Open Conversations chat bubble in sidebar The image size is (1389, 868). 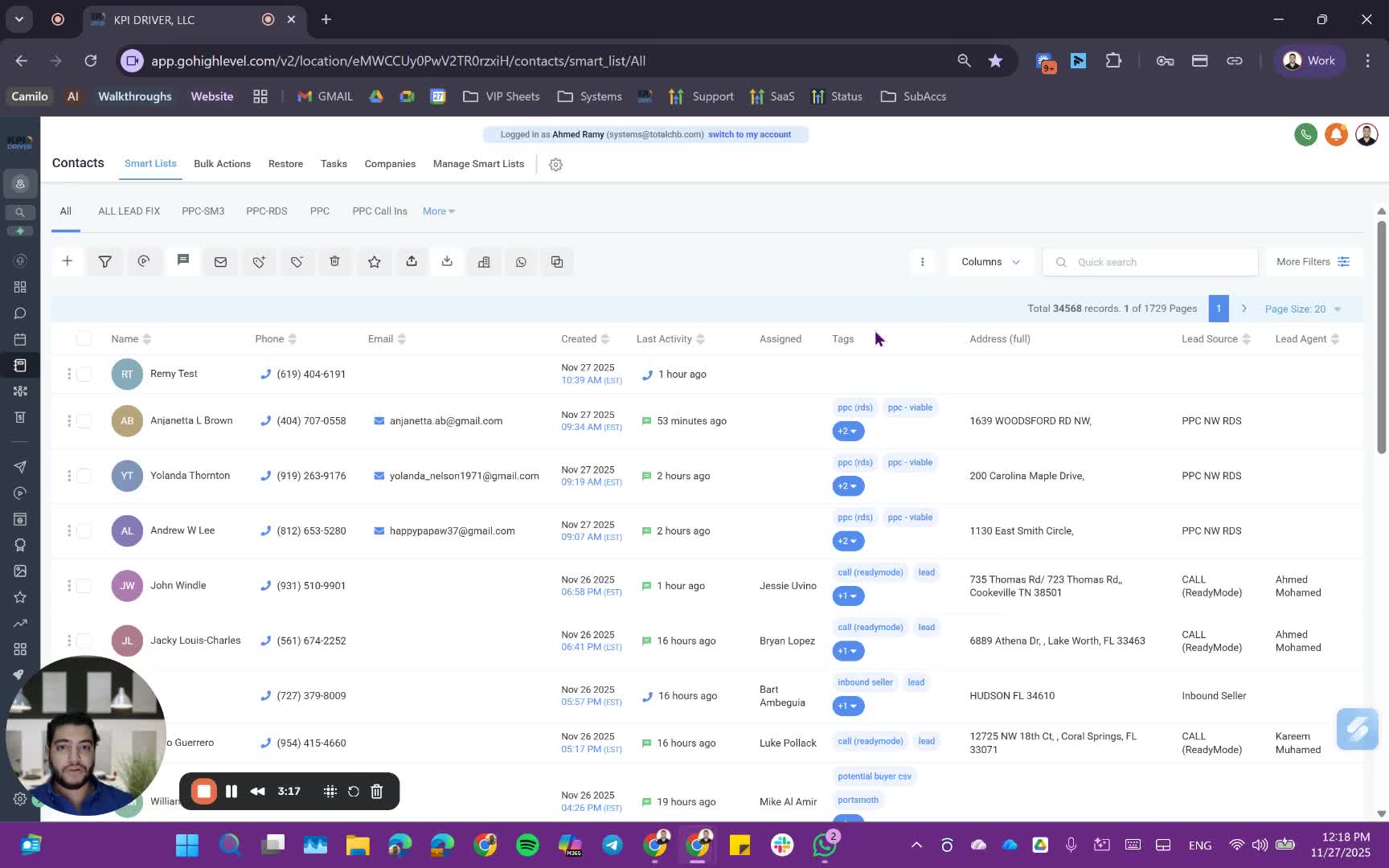[x=20, y=313]
